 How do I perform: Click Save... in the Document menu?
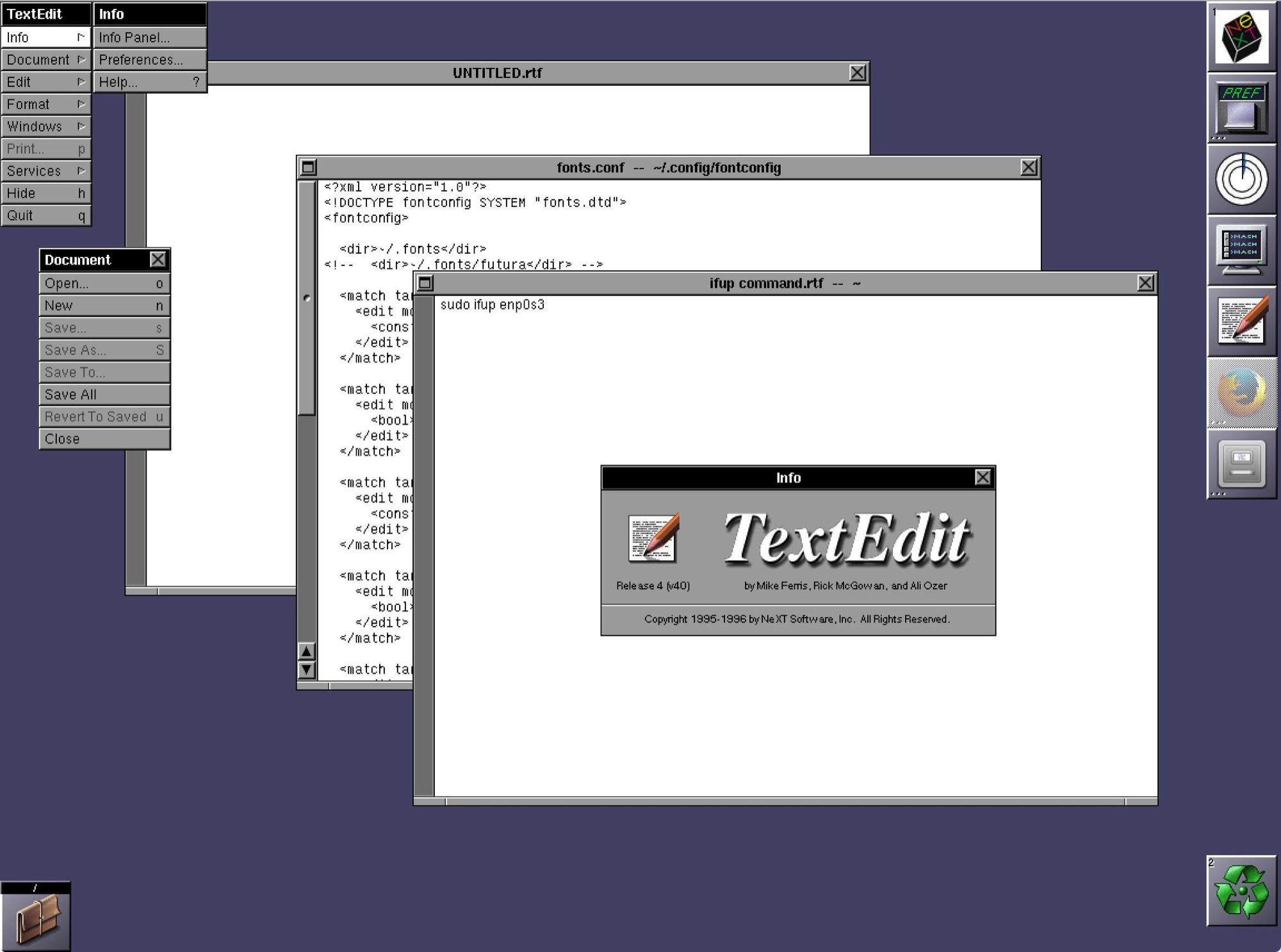[x=104, y=327]
